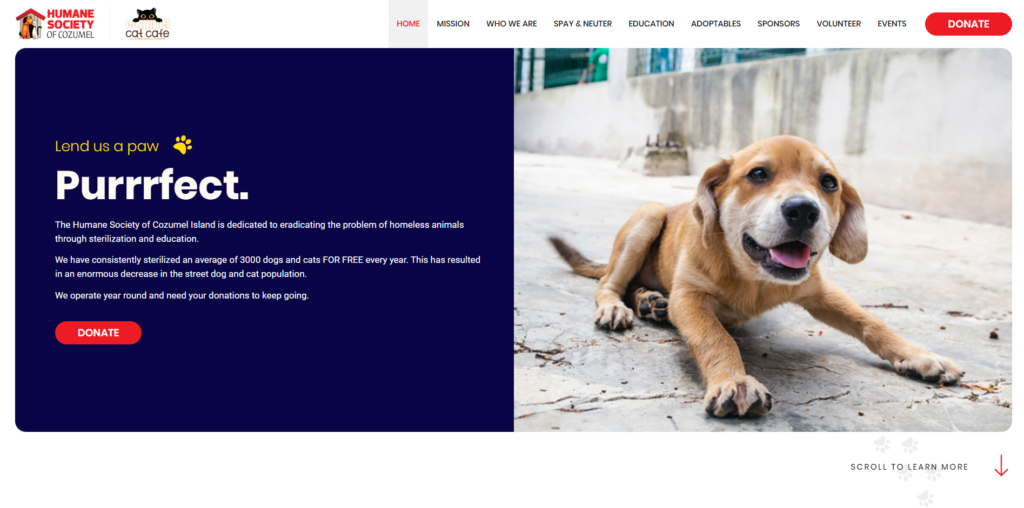Go to Who We Are
Viewport: 1024px width, 508px height.
511,24
